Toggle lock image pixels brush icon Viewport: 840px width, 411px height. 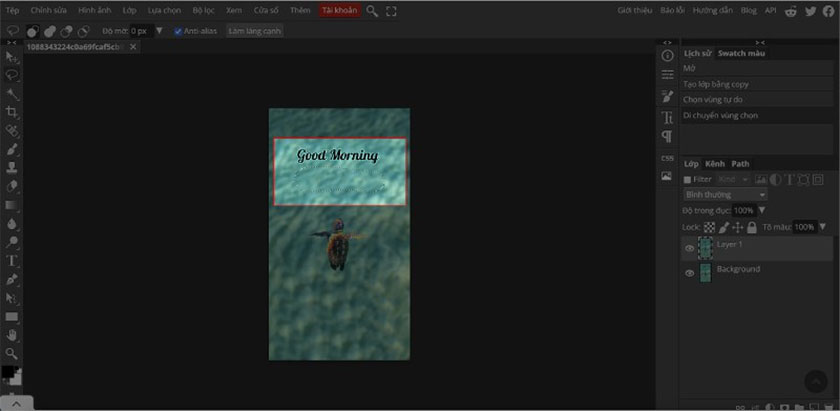pos(724,227)
